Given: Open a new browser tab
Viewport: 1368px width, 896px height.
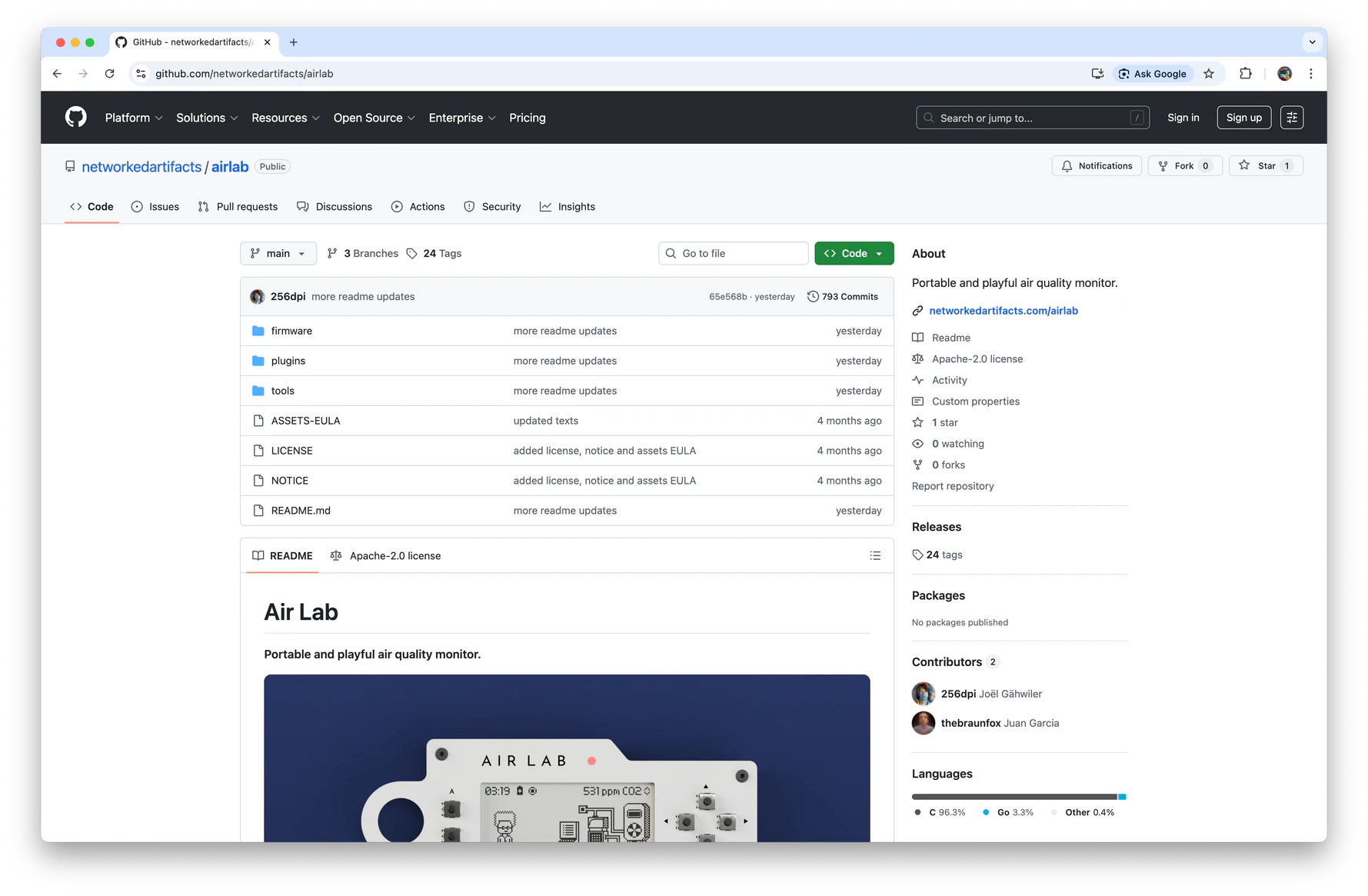Looking at the screenshot, I should (x=294, y=42).
